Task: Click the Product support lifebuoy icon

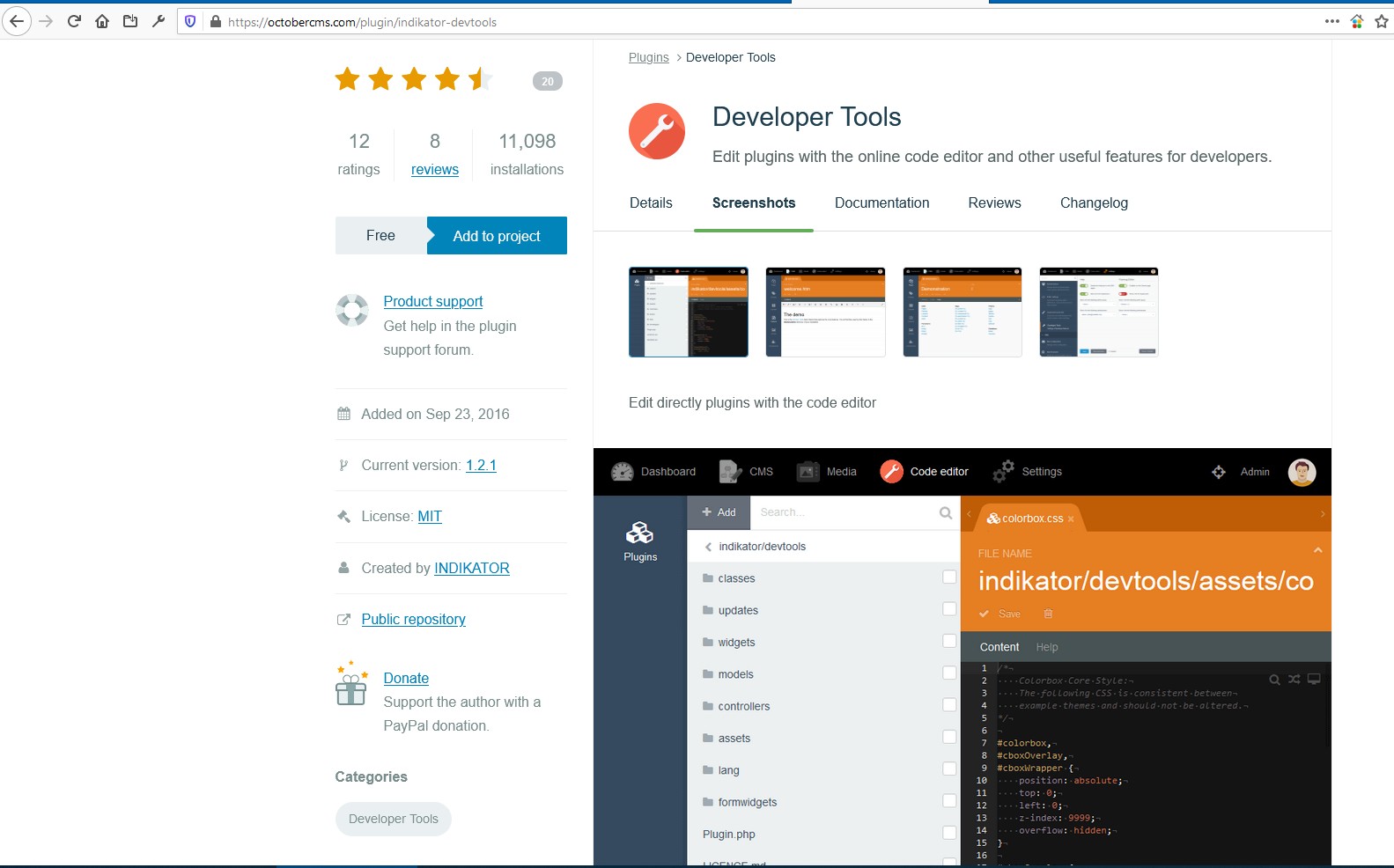Action: click(351, 310)
